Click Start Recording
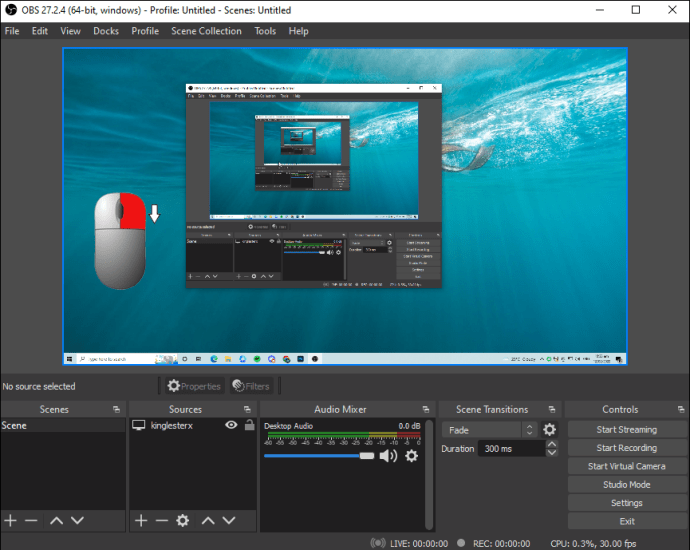The width and height of the screenshot is (690, 550). [627, 448]
